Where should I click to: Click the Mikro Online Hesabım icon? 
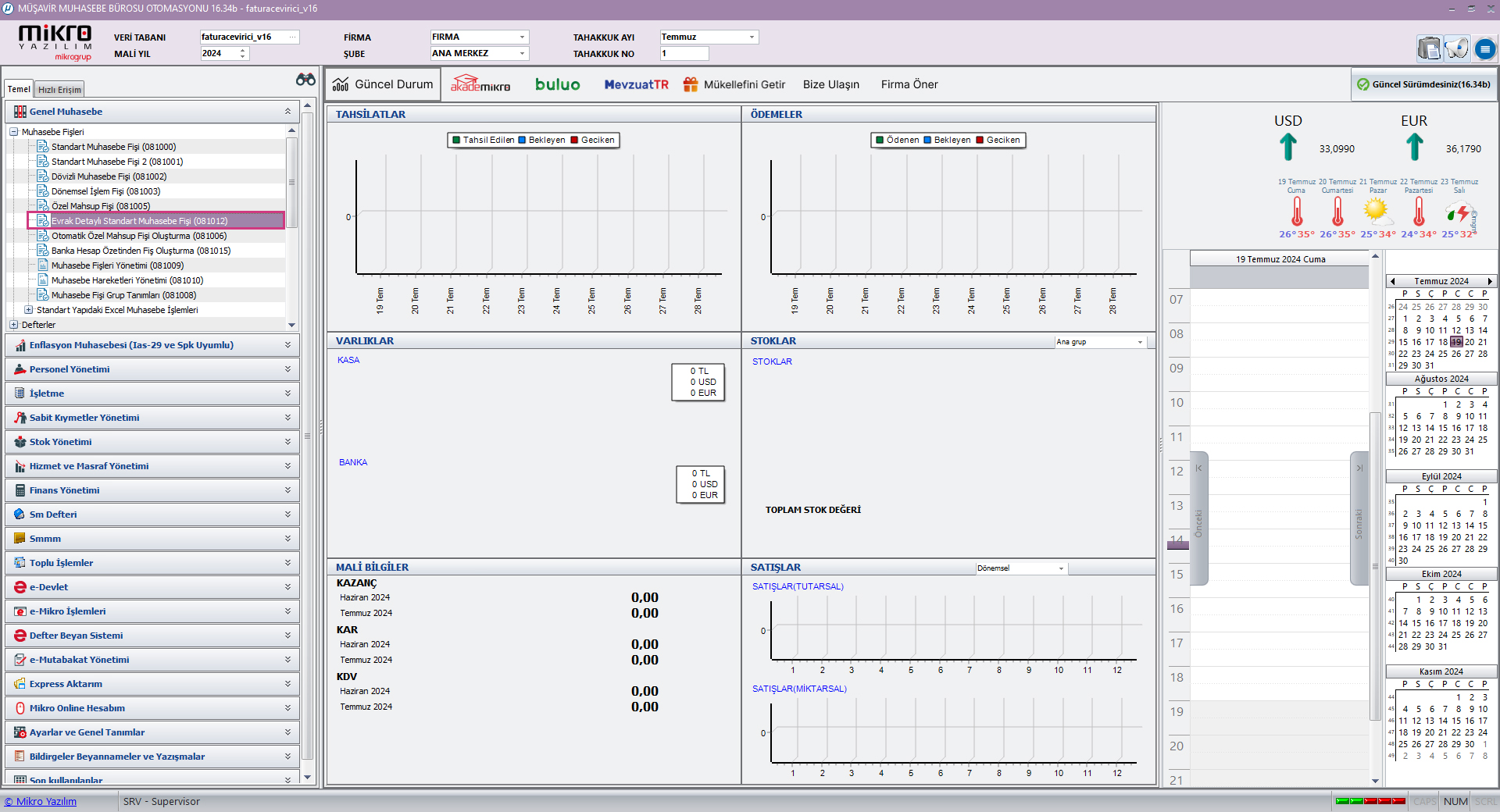click(20, 708)
